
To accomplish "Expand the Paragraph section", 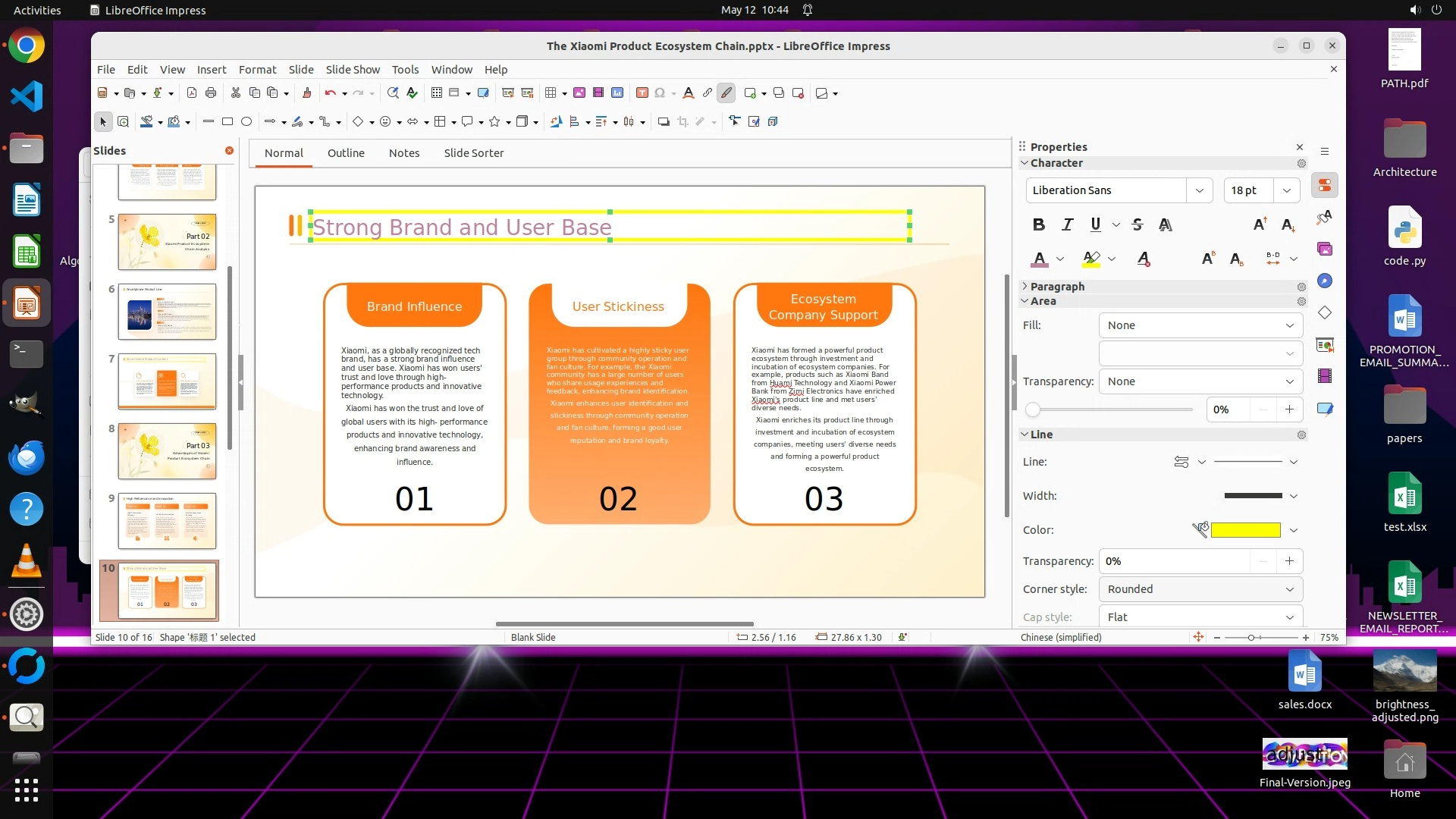I will pos(1056,287).
